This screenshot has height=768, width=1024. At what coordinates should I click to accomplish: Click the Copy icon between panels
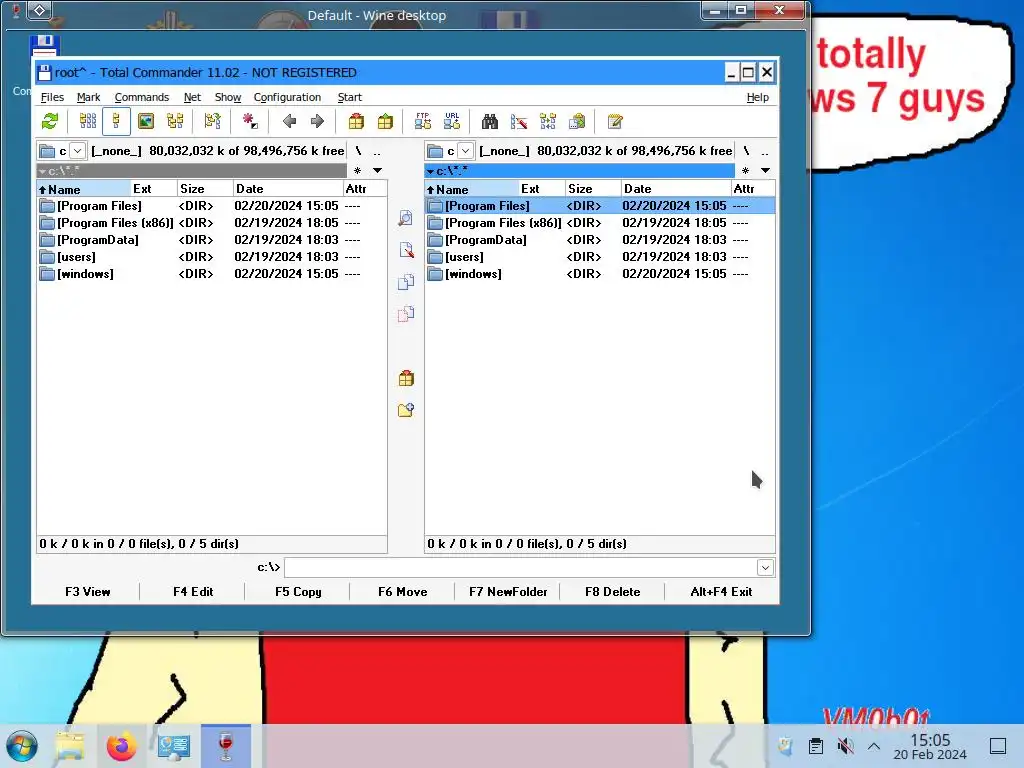pyautogui.click(x=406, y=282)
